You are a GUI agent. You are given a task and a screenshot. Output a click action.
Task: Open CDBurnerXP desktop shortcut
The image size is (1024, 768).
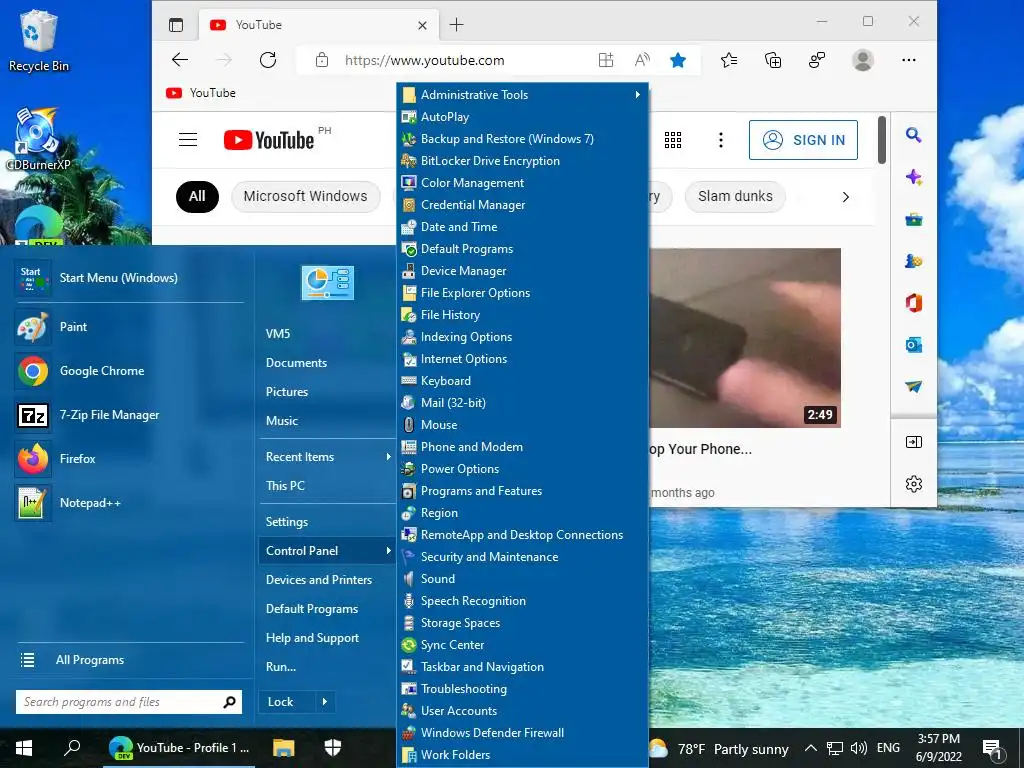point(37,140)
